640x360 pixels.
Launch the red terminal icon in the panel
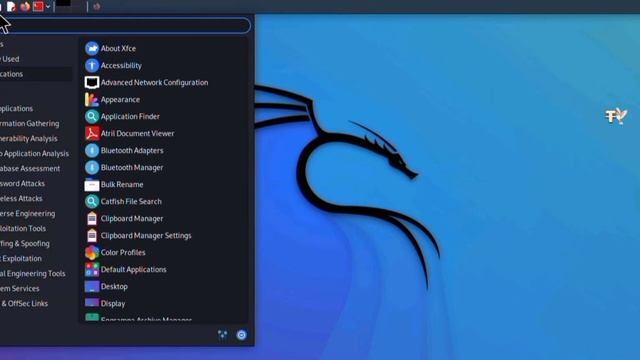tap(38, 6)
